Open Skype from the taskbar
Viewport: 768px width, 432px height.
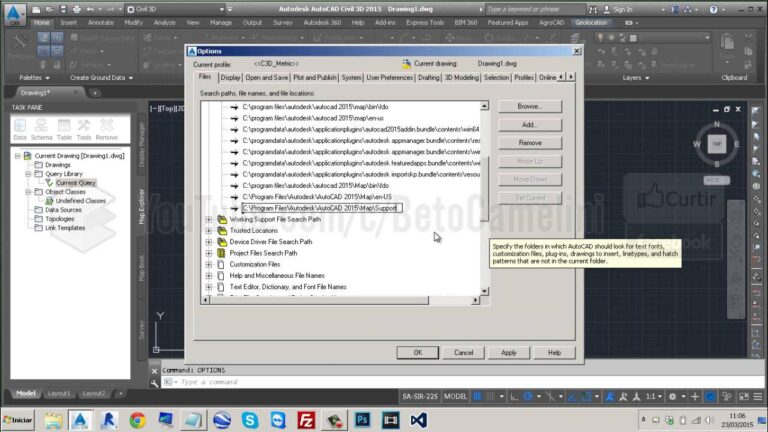point(250,420)
